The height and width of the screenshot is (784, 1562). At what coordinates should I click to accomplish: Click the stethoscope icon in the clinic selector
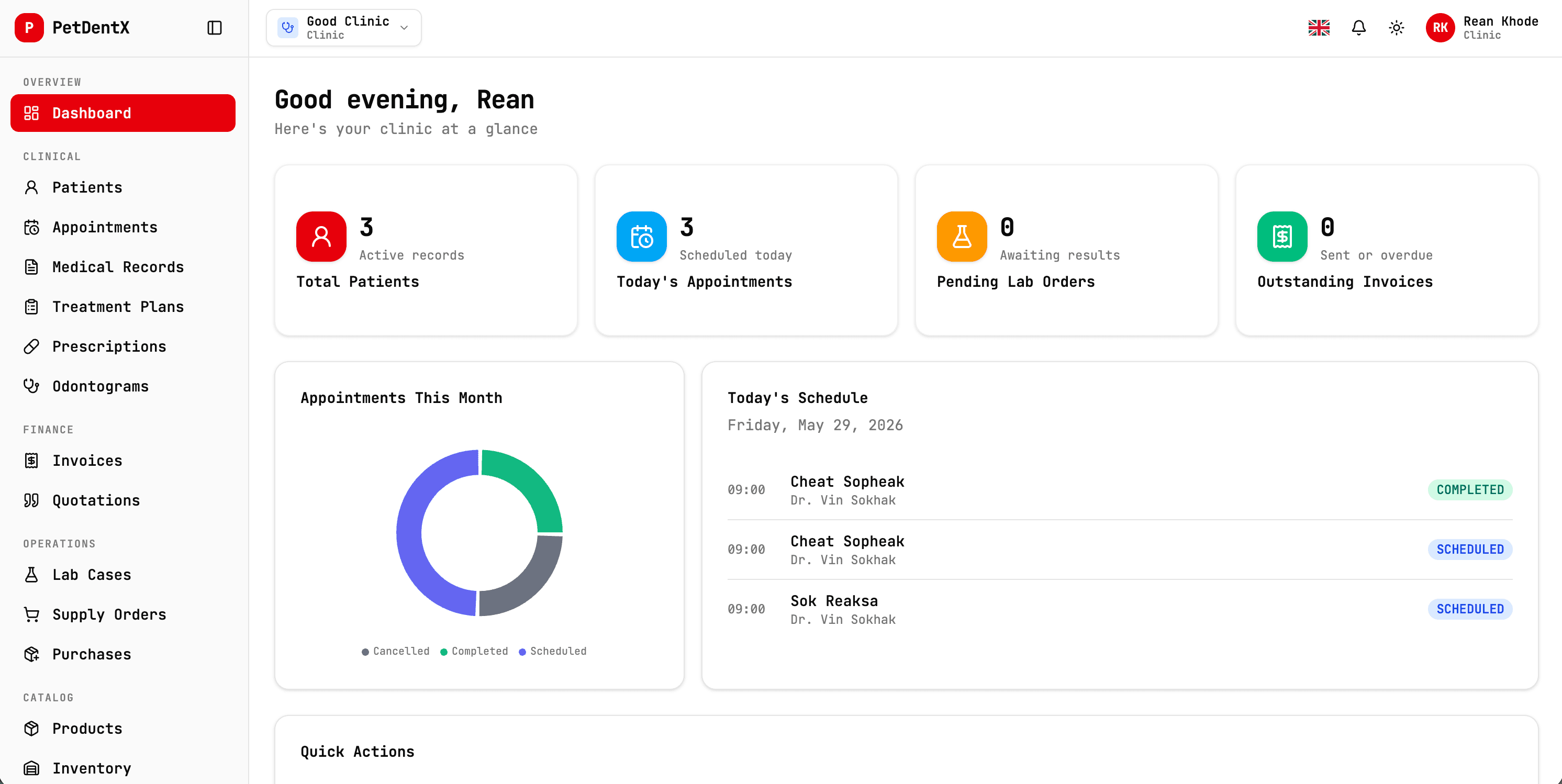coord(287,28)
